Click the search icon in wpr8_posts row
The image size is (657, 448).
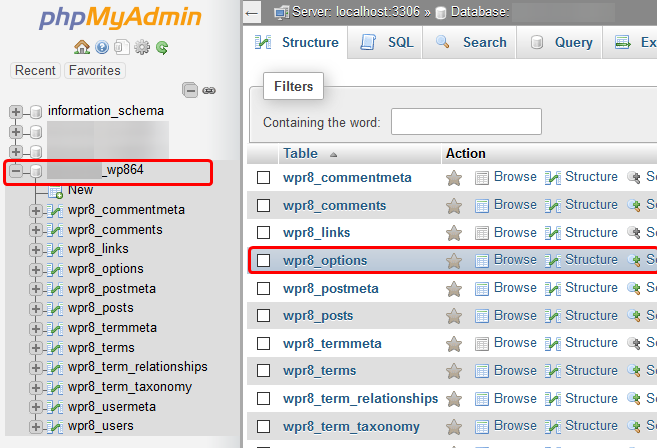pos(634,316)
